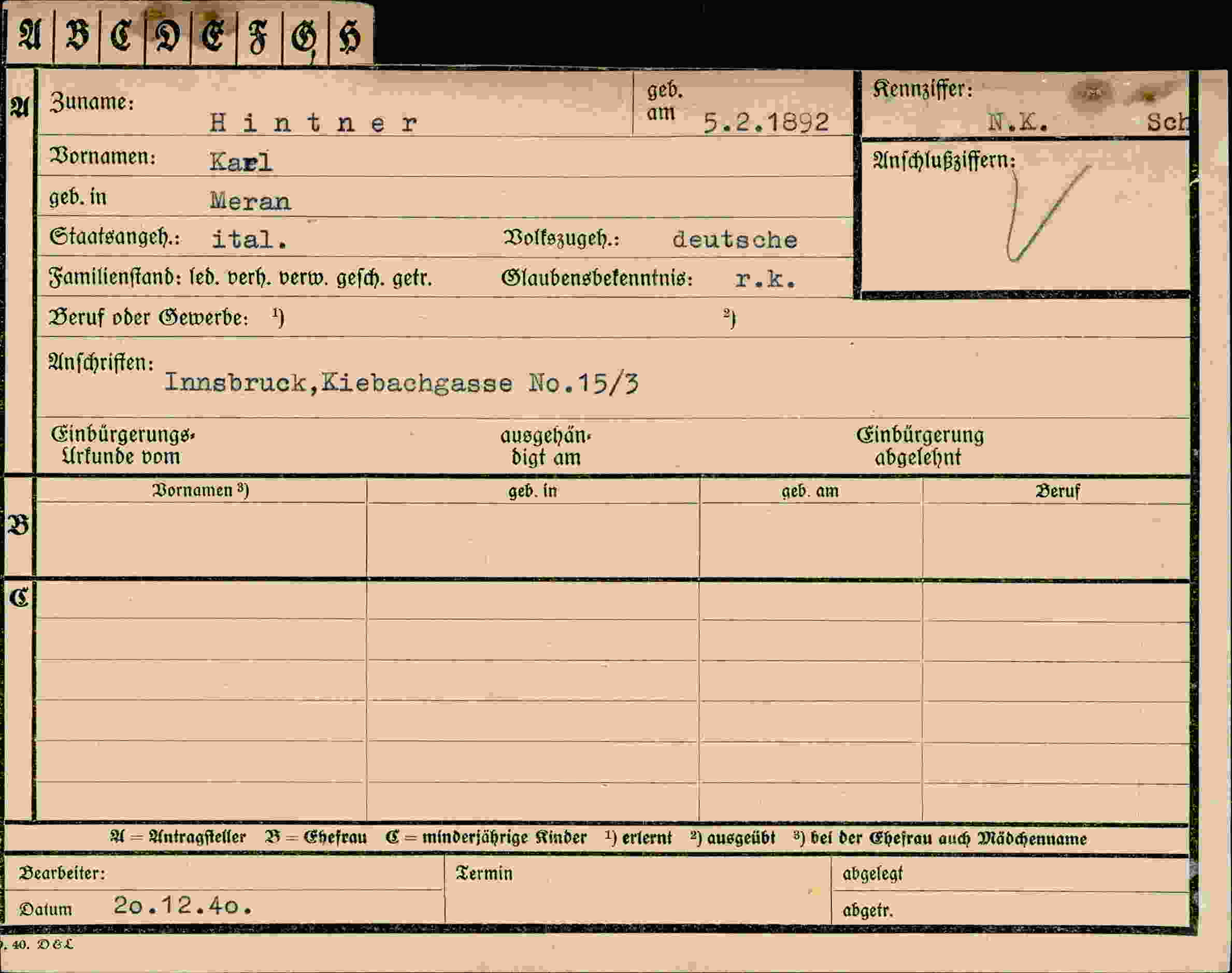Click the 'Glaubensbekenntnis:' label
This screenshot has width=1232, height=973.
pos(597,278)
